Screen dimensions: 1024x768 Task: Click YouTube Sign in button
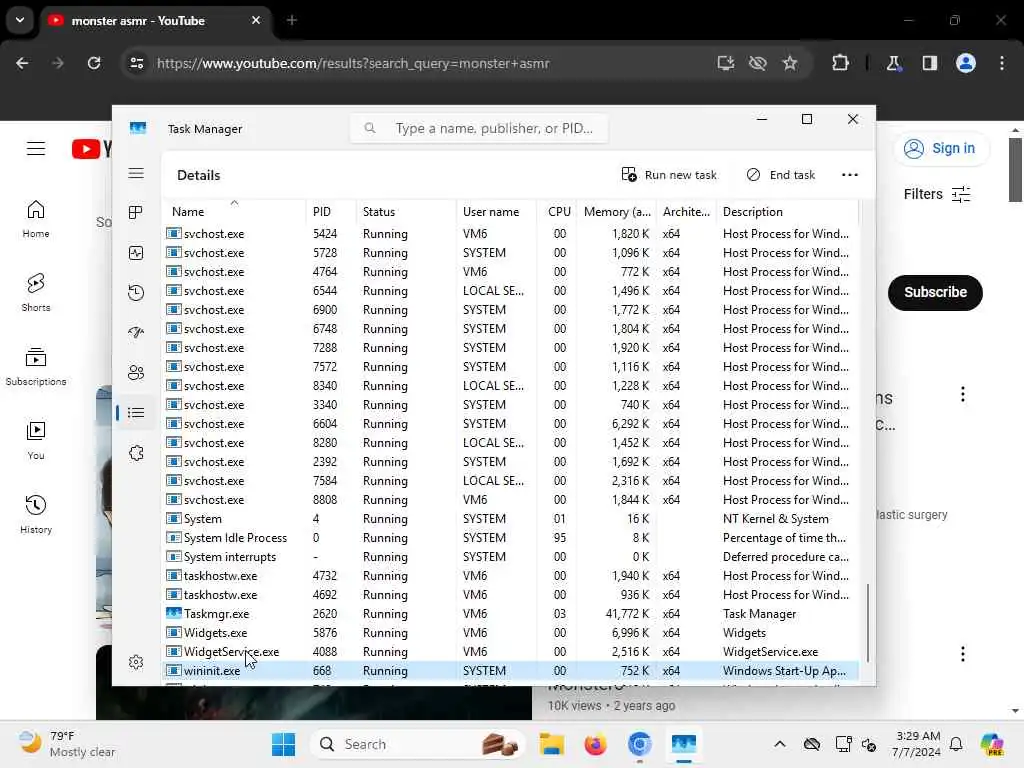pos(940,148)
